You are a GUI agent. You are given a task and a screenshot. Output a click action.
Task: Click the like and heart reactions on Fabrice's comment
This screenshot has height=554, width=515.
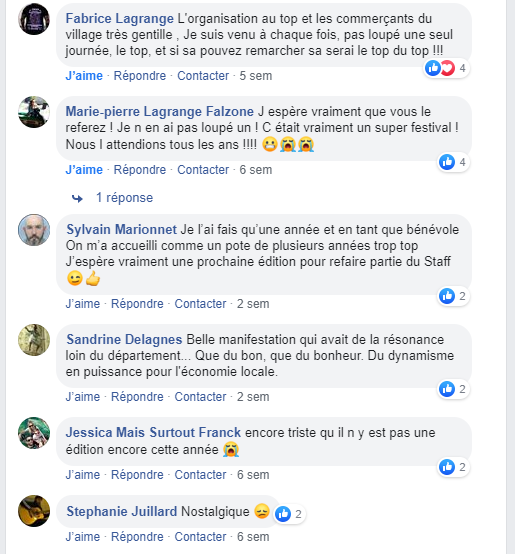[446, 68]
